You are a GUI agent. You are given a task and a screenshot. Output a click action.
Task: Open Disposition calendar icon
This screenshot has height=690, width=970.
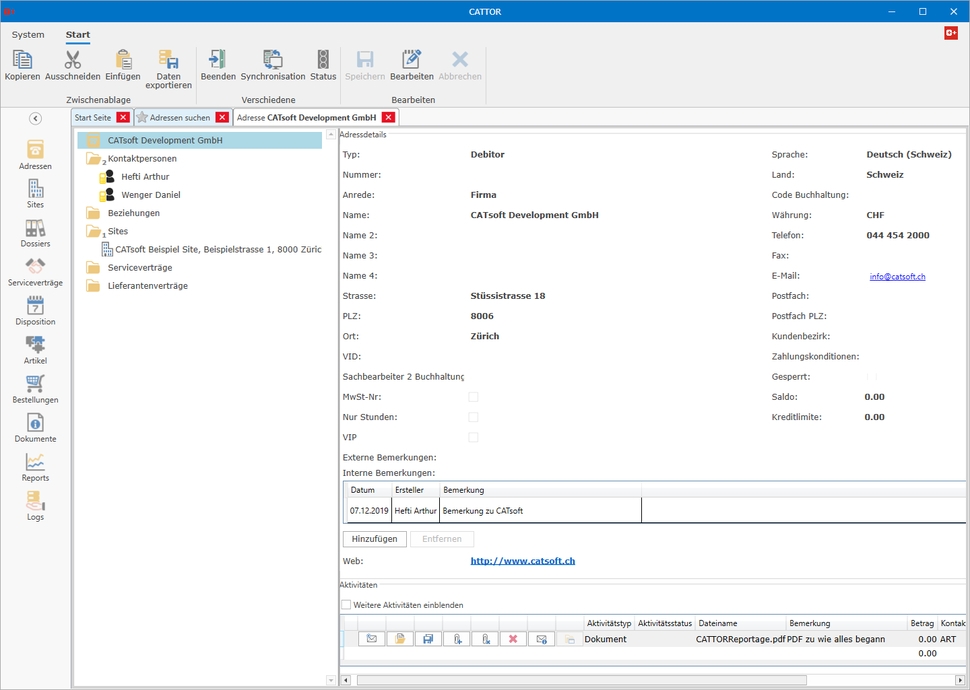(35, 311)
